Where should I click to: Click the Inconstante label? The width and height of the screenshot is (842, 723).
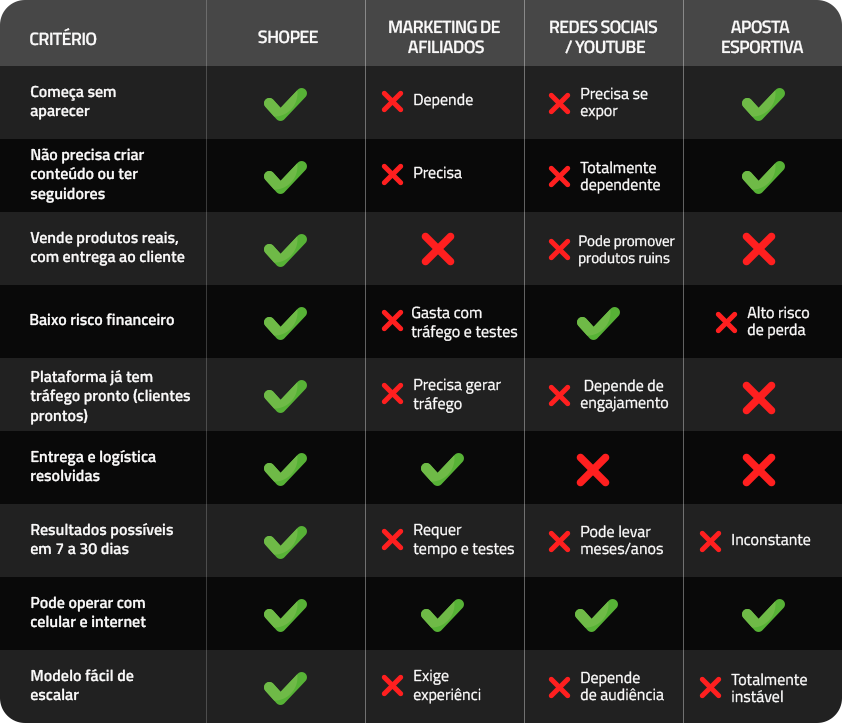click(x=770, y=540)
